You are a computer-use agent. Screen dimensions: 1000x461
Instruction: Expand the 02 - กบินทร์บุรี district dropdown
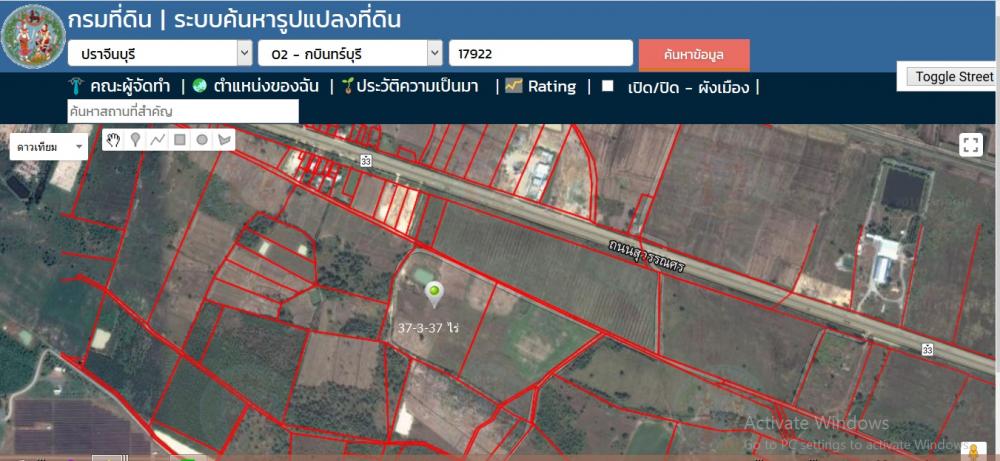click(350, 53)
